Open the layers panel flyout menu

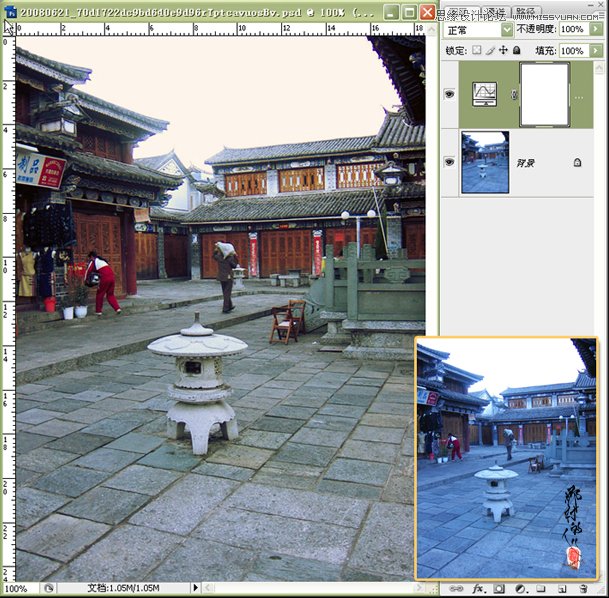coord(601,16)
